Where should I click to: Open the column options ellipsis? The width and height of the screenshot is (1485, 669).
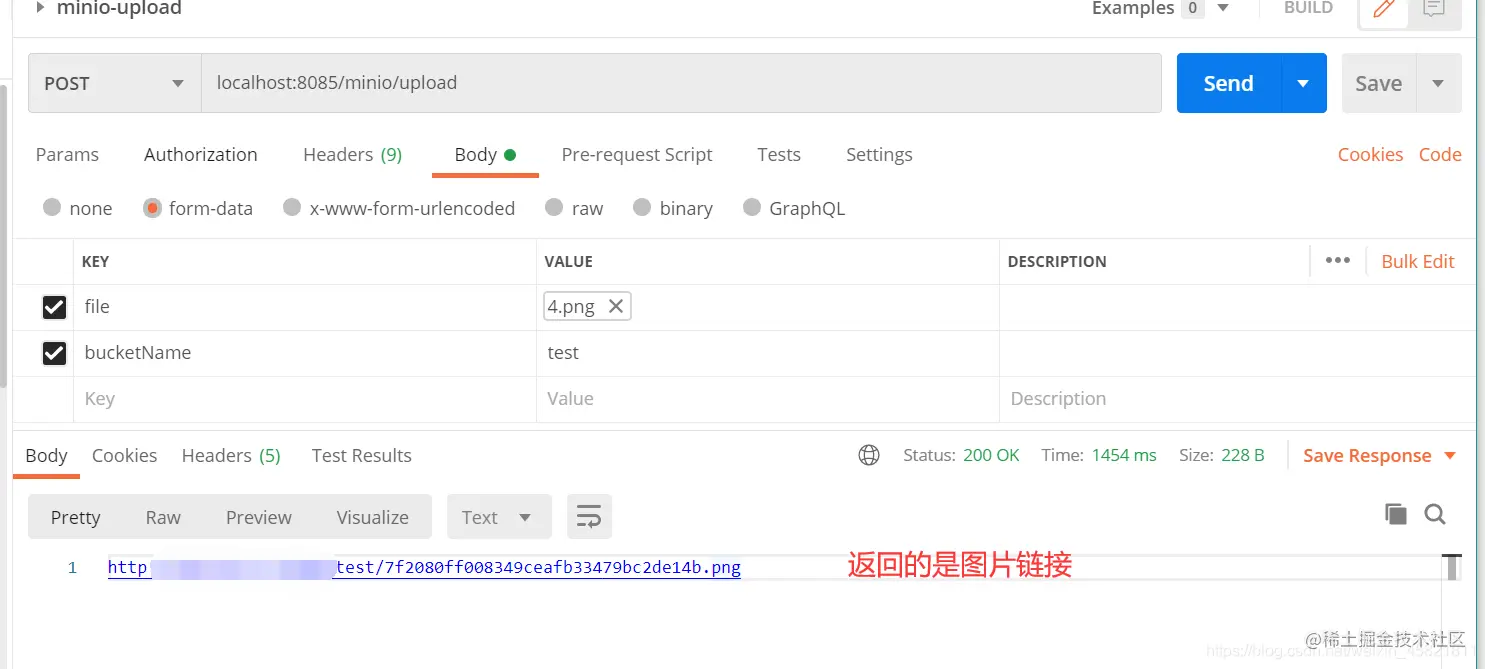click(1337, 261)
